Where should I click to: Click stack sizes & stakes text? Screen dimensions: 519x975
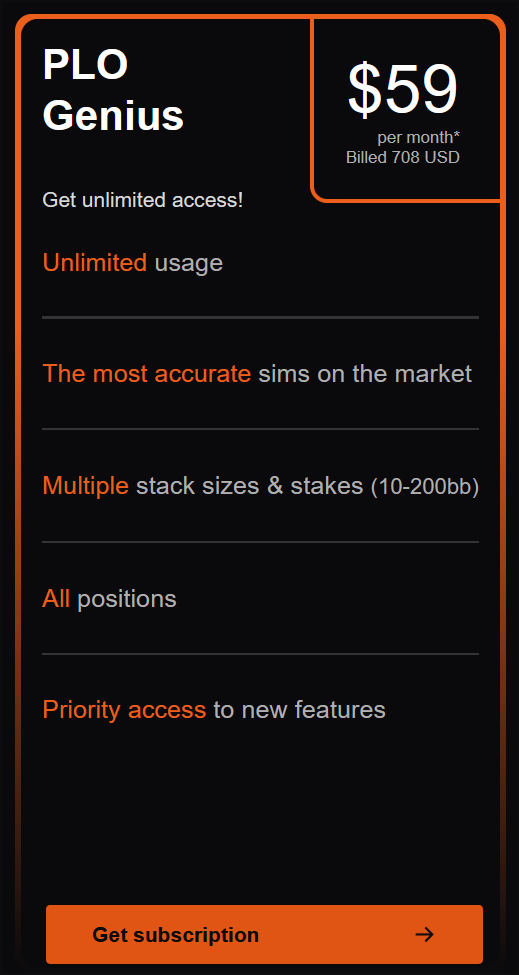pyautogui.click(x=249, y=486)
